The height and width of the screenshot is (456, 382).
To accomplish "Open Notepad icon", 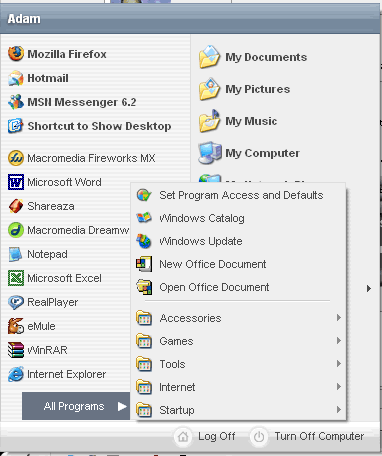I will pyautogui.click(x=16, y=254).
